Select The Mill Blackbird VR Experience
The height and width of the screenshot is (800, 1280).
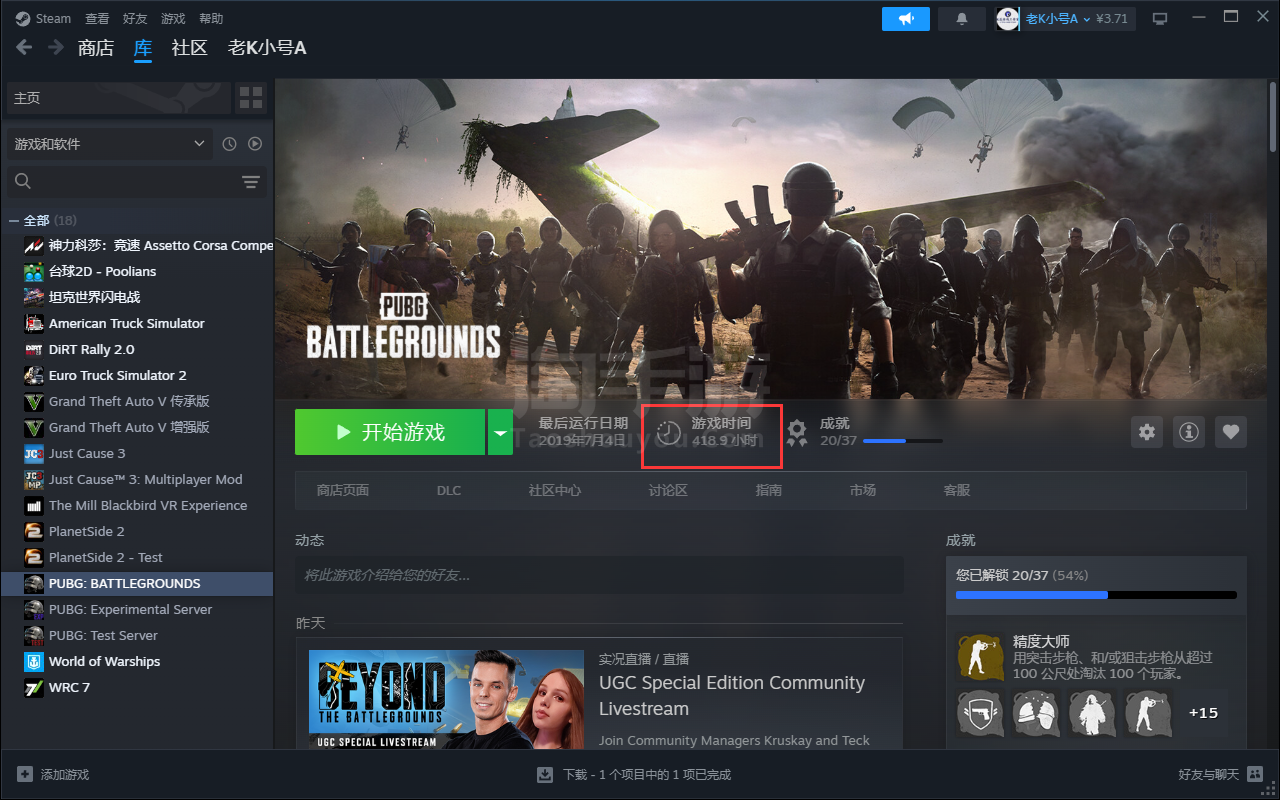(138, 505)
